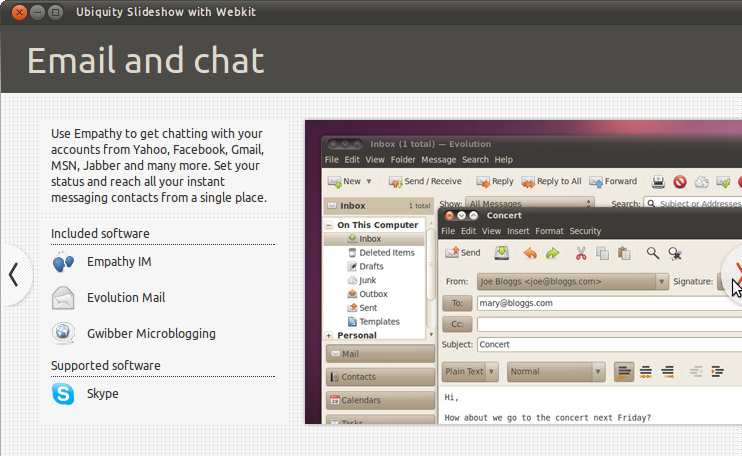This screenshot has width=742, height=456.
Task: Toggle right text alignment
Action: 667,372
